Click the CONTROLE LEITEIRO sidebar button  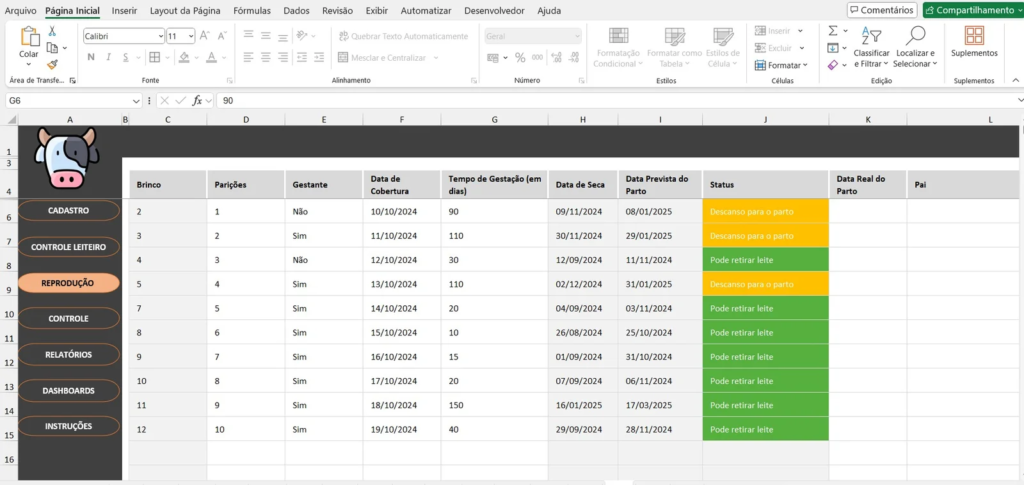click(x=68, y=246)
